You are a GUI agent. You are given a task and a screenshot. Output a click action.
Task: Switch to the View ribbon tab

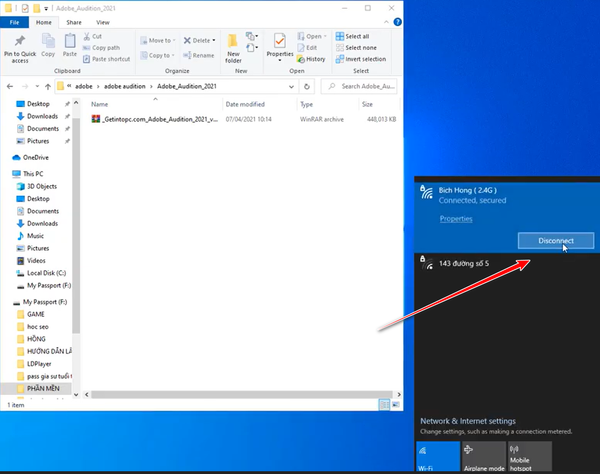[103, 22]
